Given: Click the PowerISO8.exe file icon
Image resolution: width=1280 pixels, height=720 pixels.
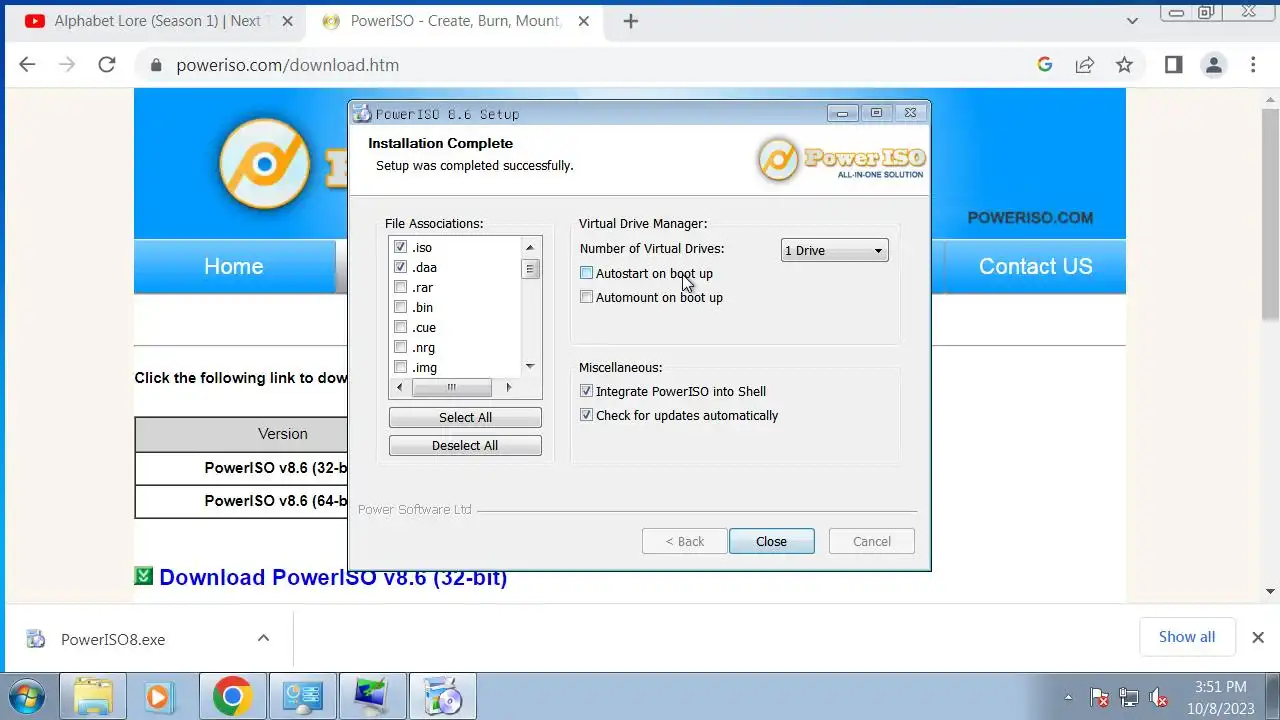Looking at the screenshot, I should point(36,638).
